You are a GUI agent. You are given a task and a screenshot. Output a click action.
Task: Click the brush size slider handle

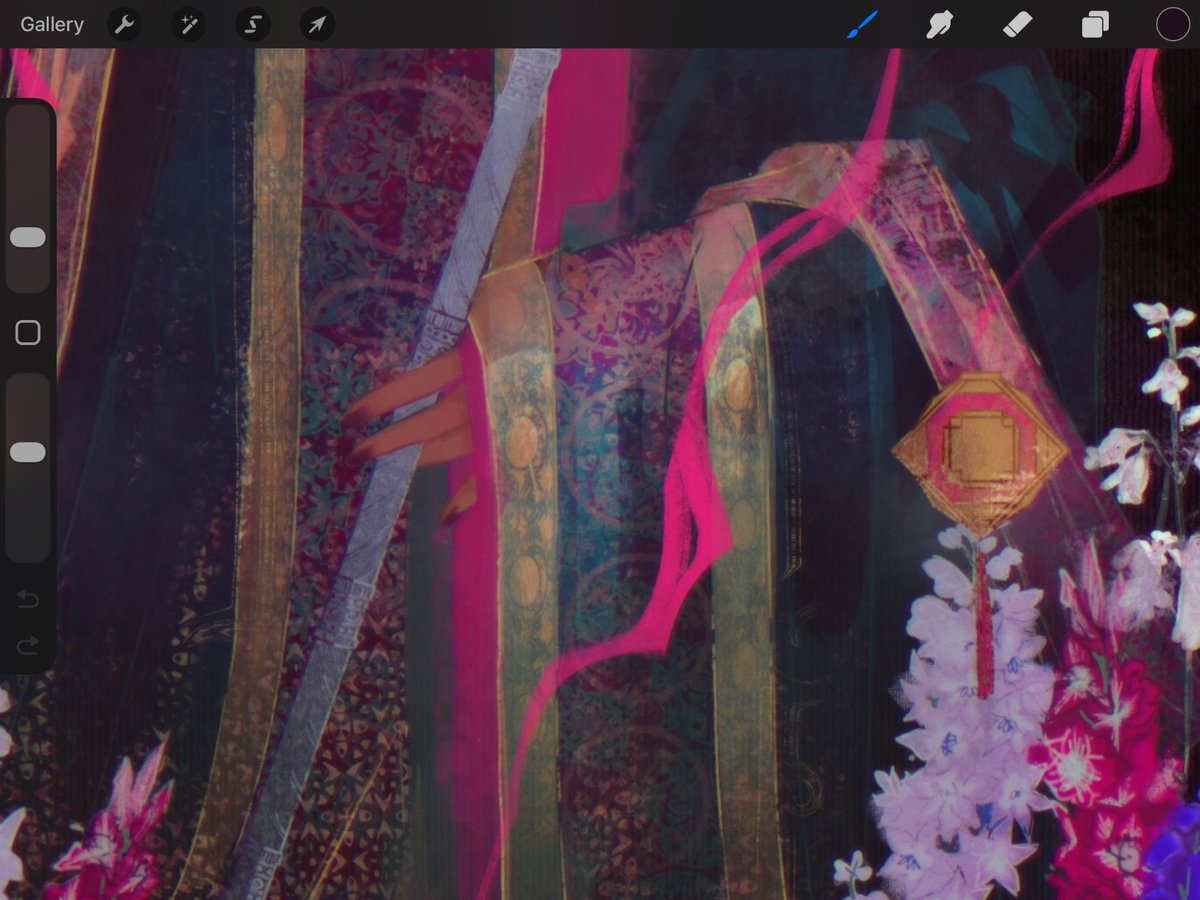click(x=27, y=237)
